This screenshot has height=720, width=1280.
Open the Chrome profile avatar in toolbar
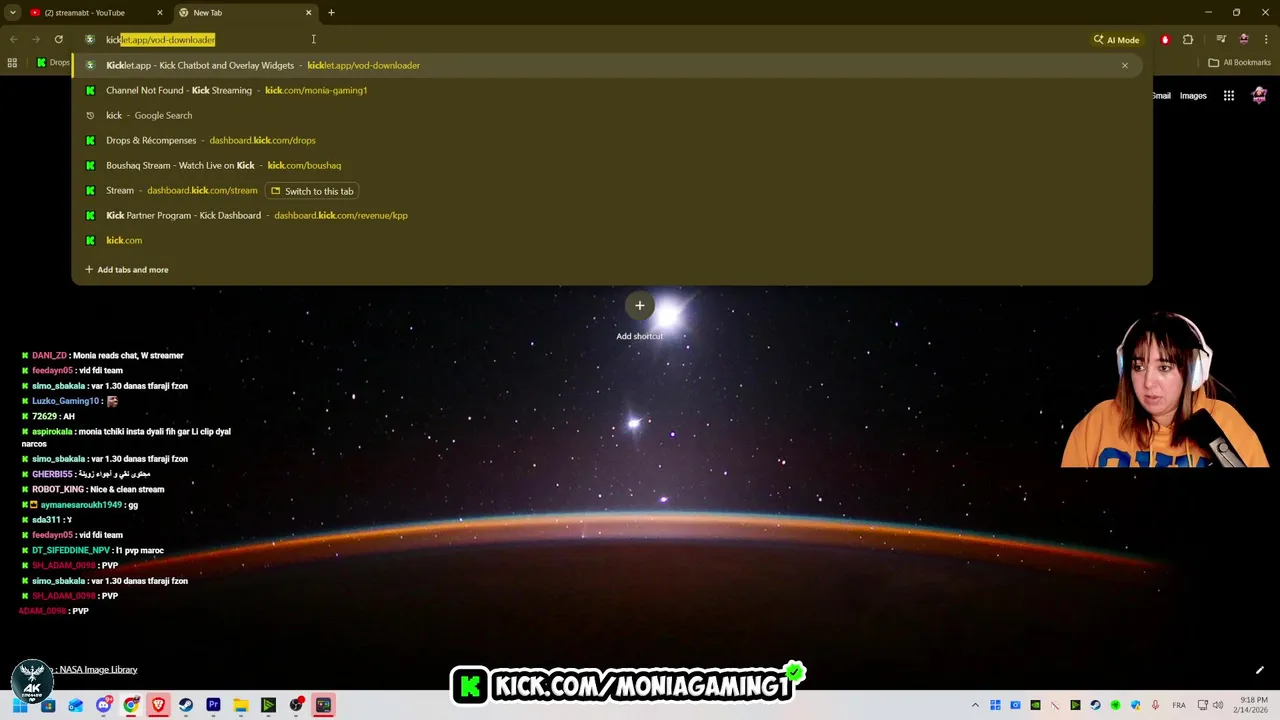click(x=1243, y=40)
